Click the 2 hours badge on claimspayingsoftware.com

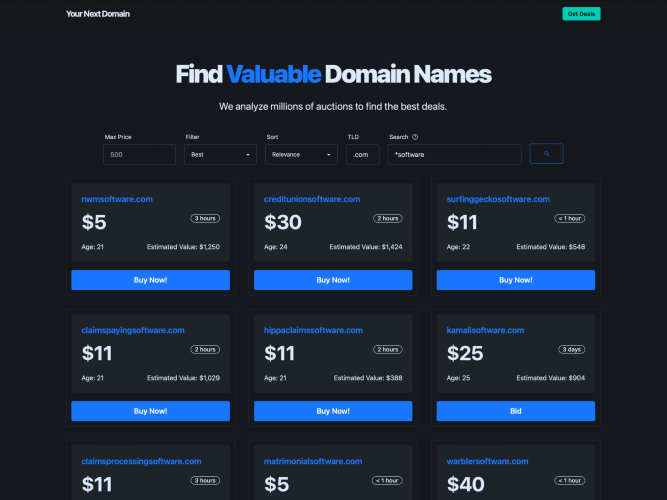[205, 349]
